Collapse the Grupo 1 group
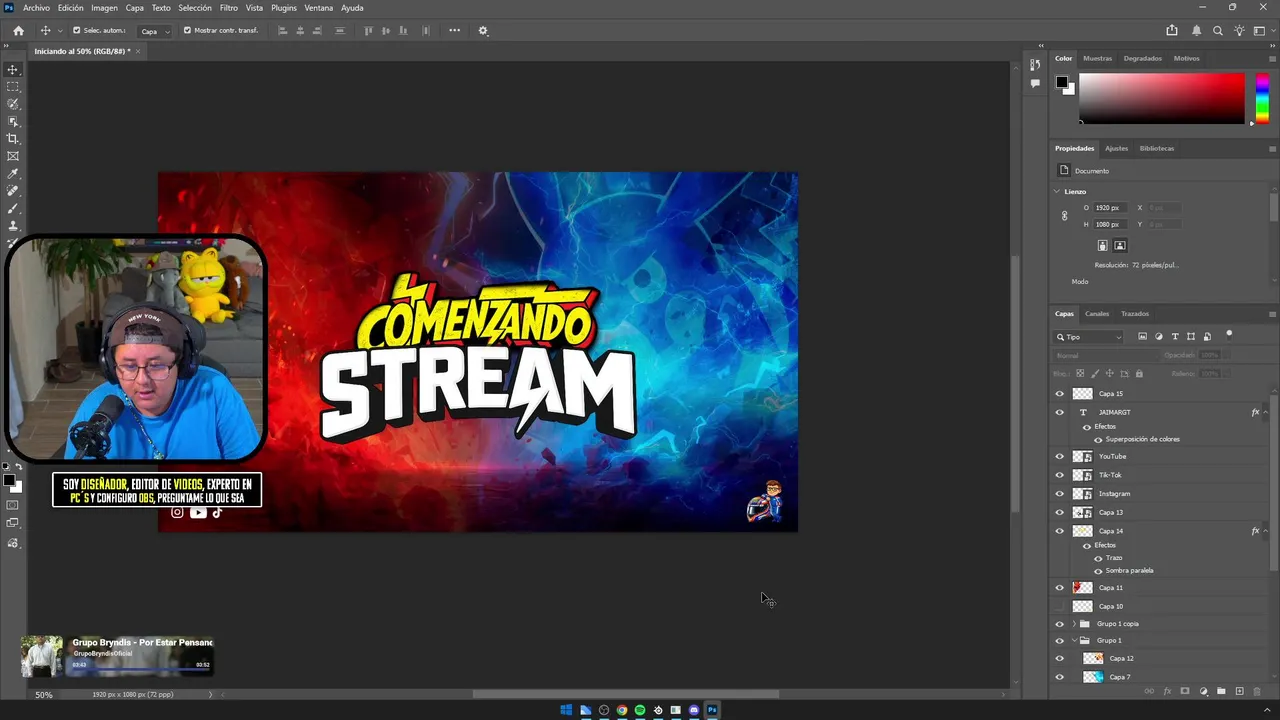 [x=1074, y=640]
